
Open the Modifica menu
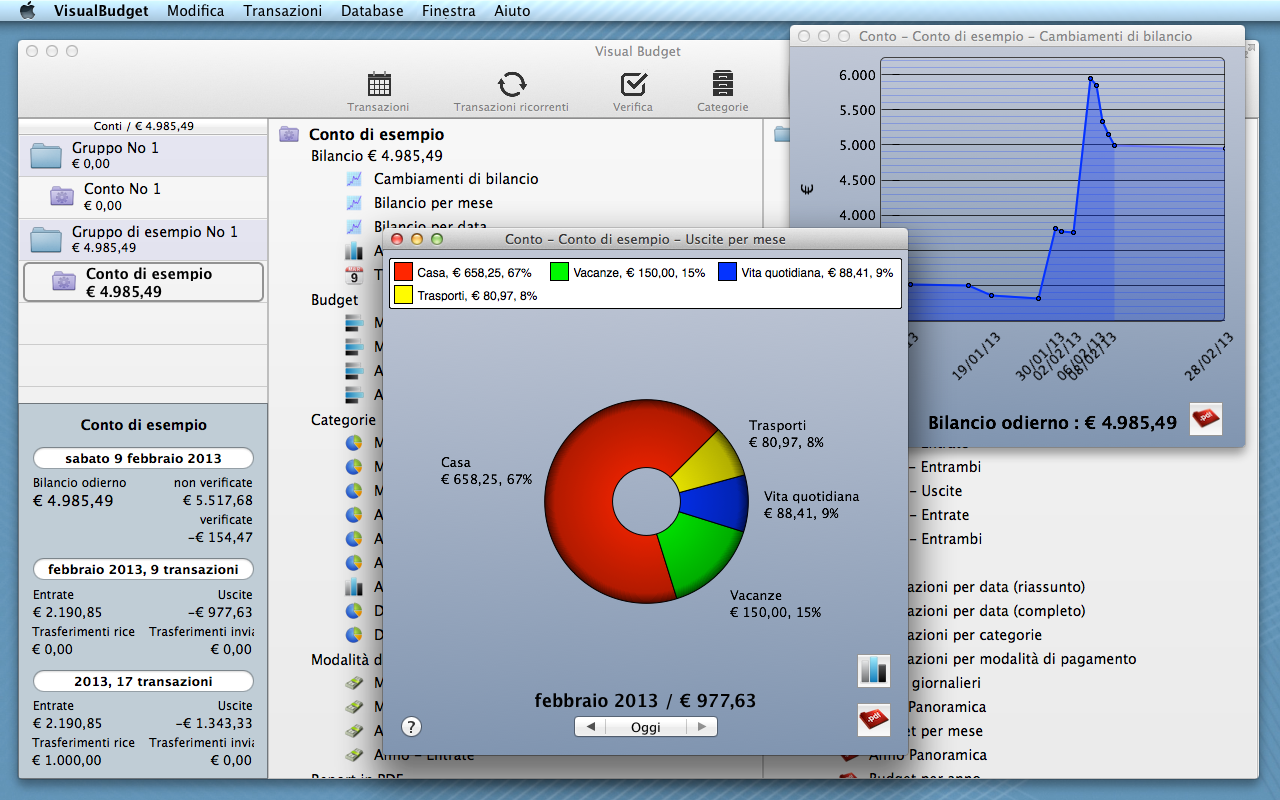tap(196, 11)
